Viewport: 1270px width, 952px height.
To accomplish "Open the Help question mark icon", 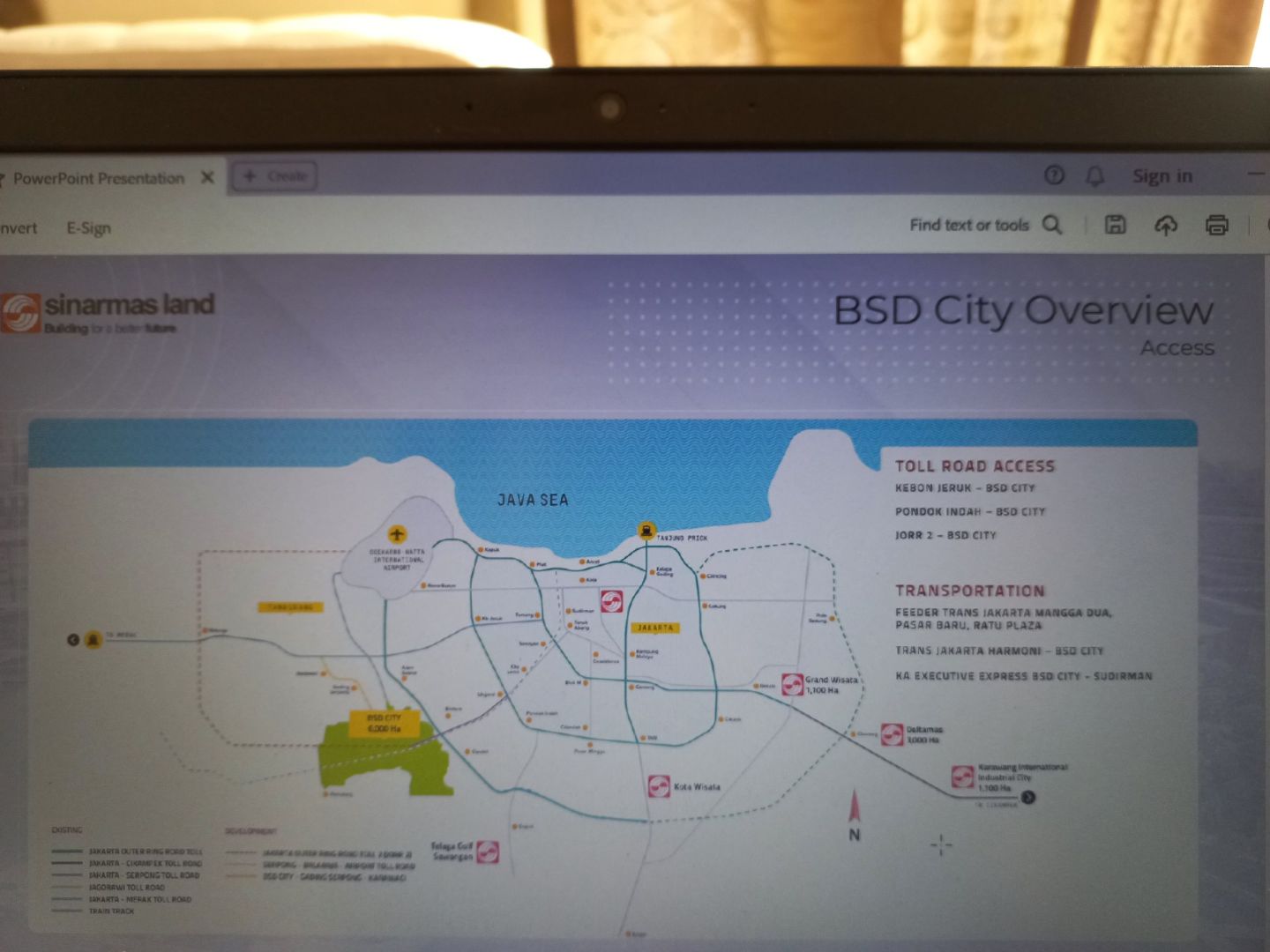I will click(1054, 175).
